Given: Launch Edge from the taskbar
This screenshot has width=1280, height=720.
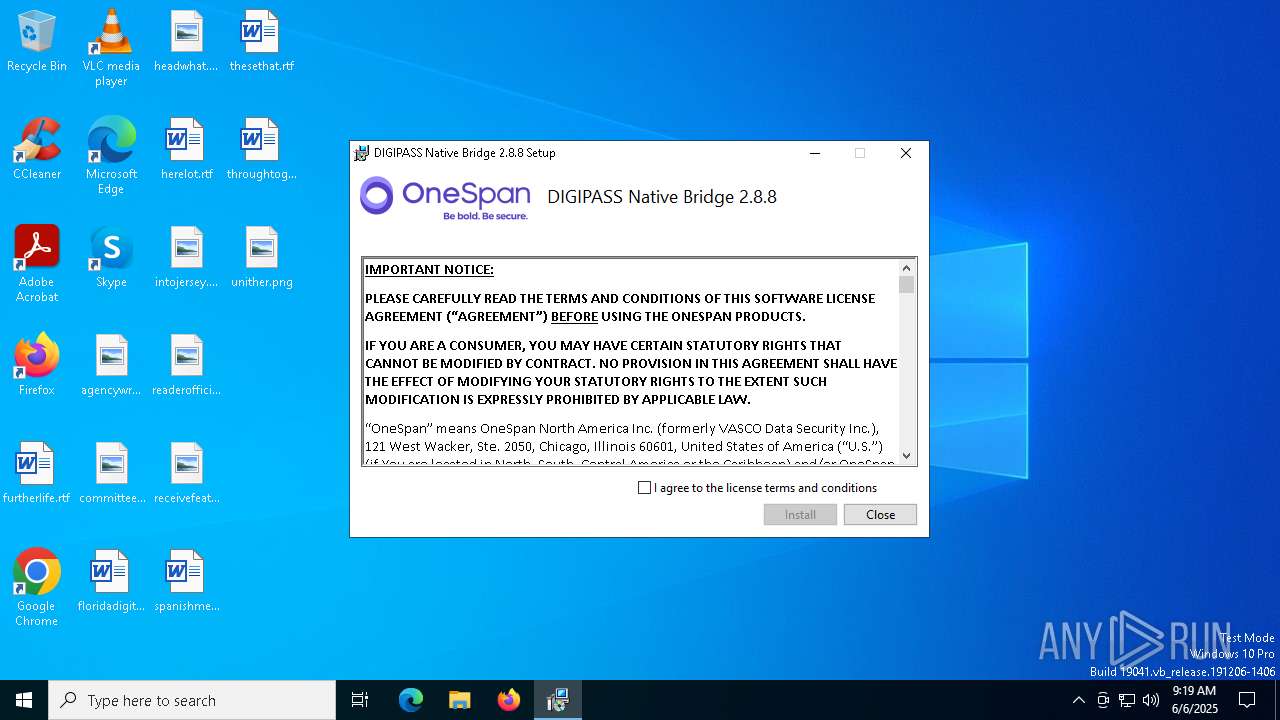Looking at the screenshot, I should point(411,700).
